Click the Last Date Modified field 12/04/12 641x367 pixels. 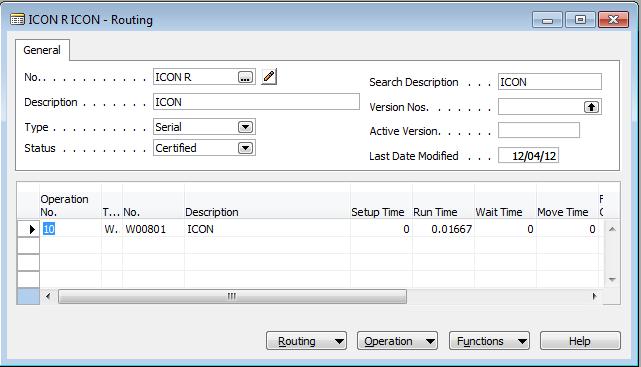(x=528, y=156)
